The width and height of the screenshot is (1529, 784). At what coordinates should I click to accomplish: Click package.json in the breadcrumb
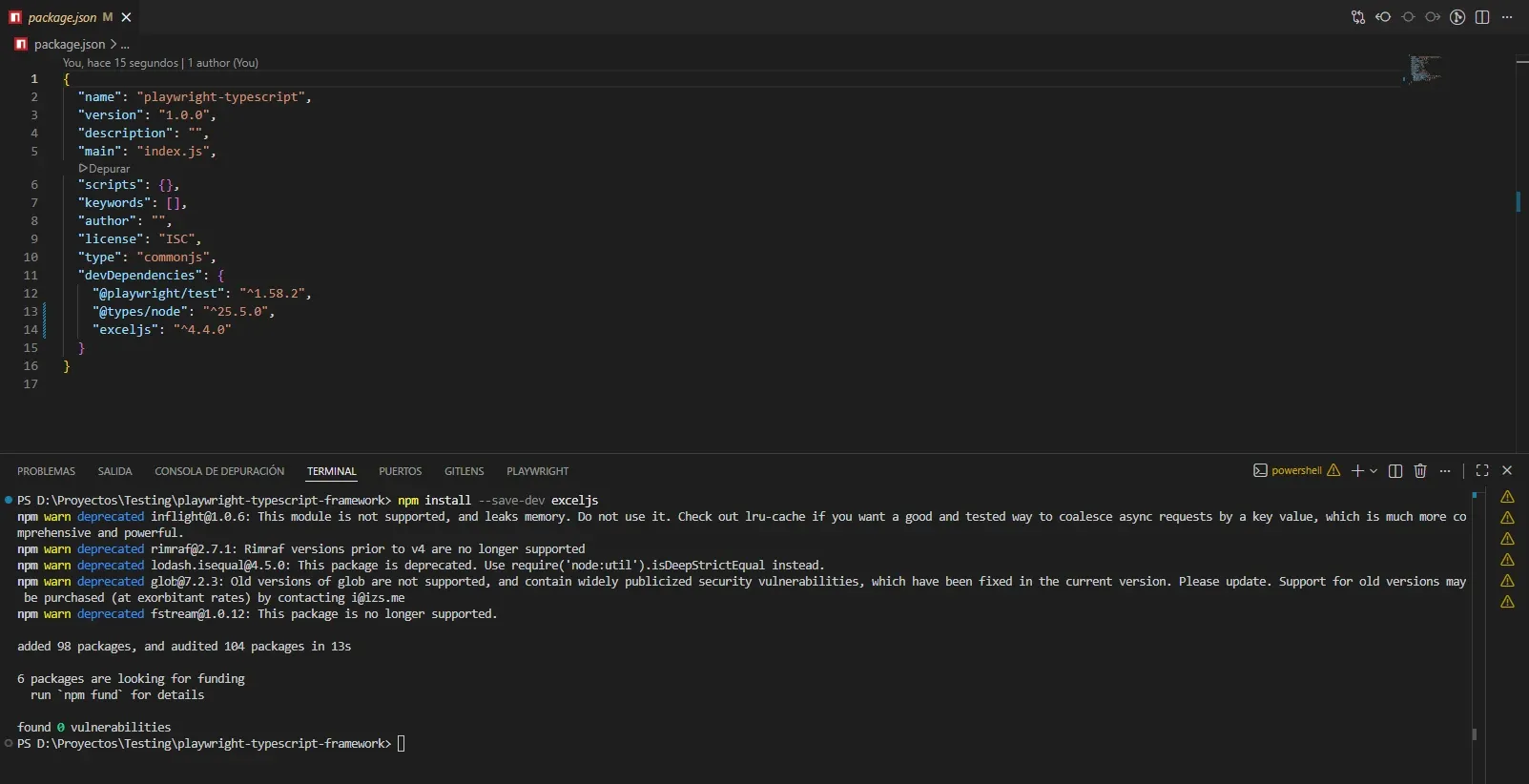[x=70, y=44]
